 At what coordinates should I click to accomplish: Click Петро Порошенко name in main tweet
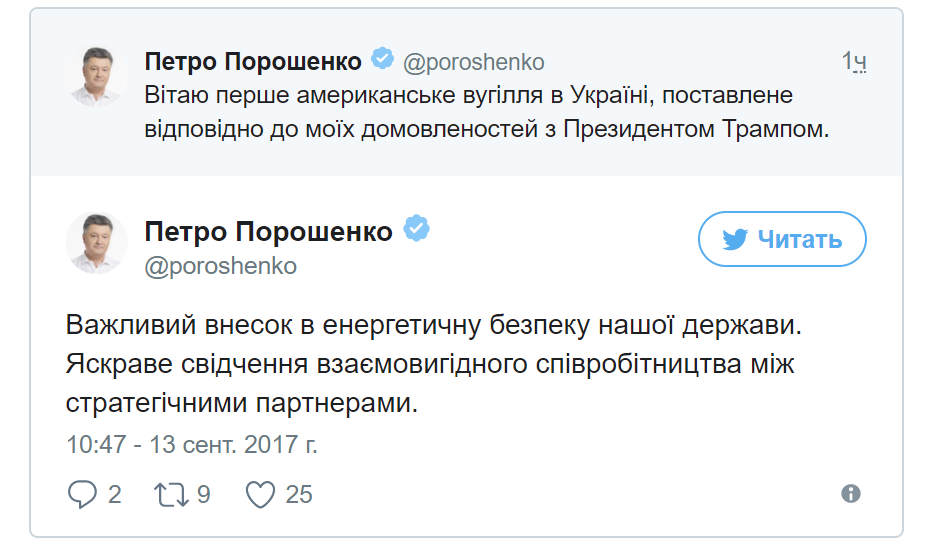click(x=268, y=232)
